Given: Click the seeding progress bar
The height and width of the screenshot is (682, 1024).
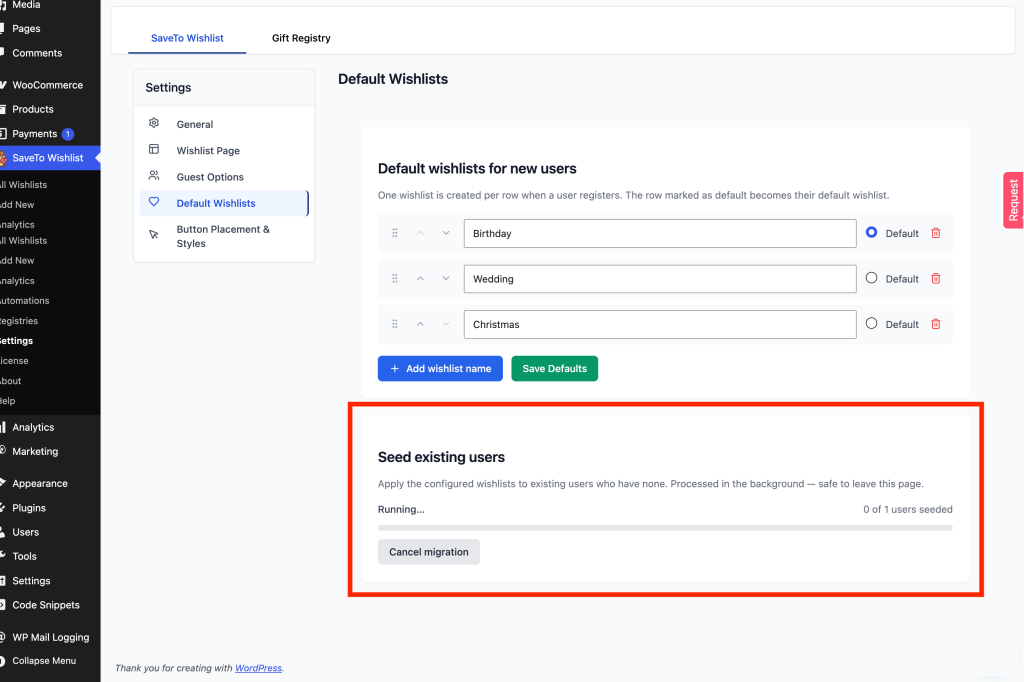Looking at the screenshot, I should [665, 528].
